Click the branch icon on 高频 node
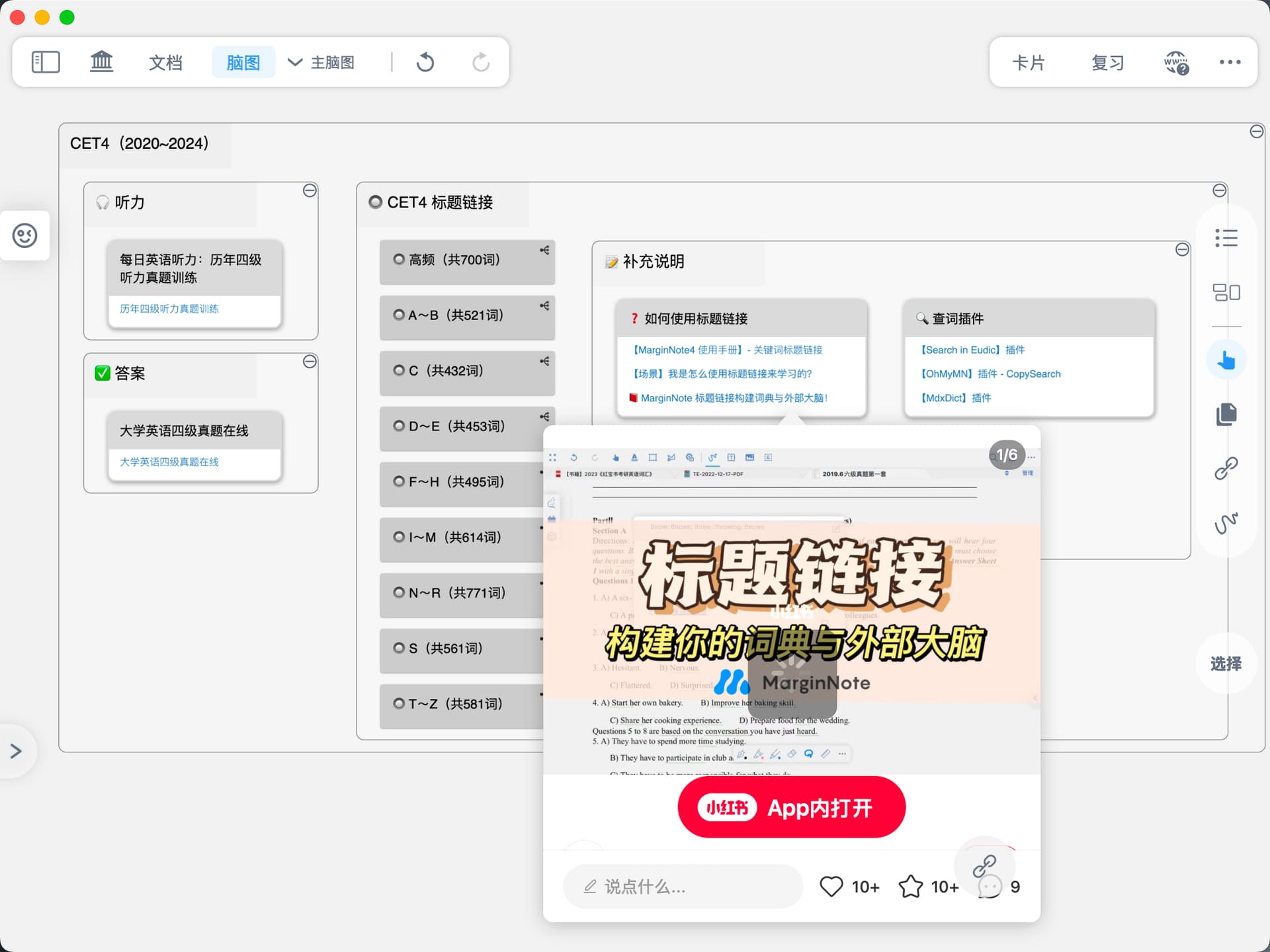 coord(544,250)
